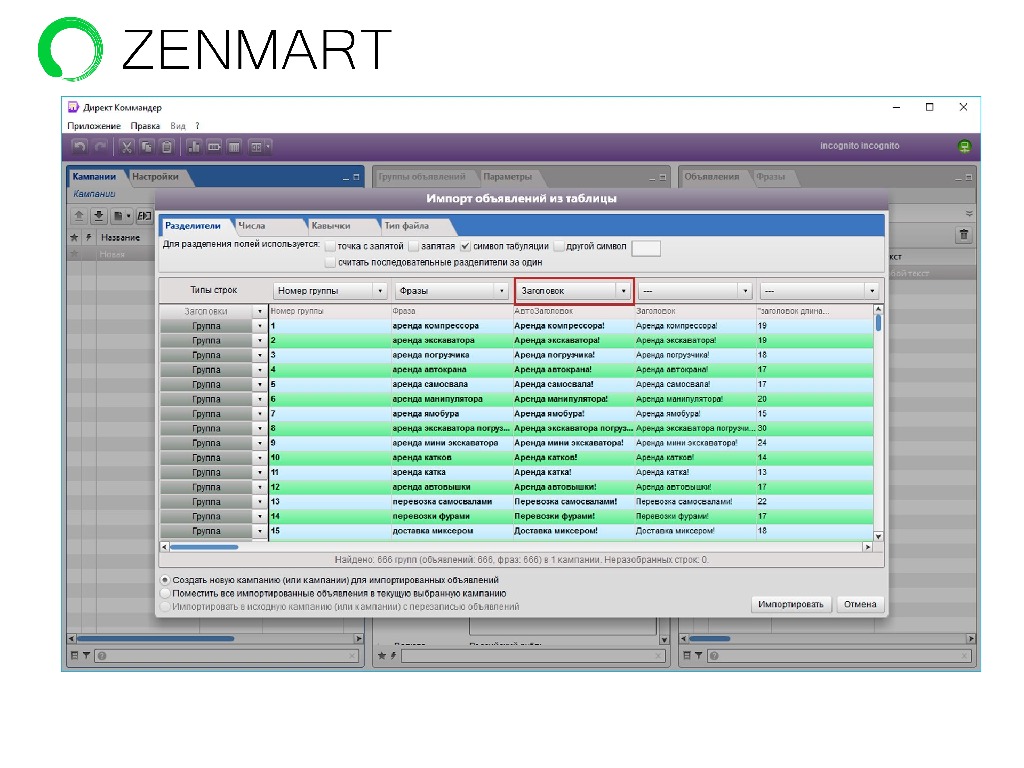
Task: Open the 'Правка' menu
Action: pos(145,126)
